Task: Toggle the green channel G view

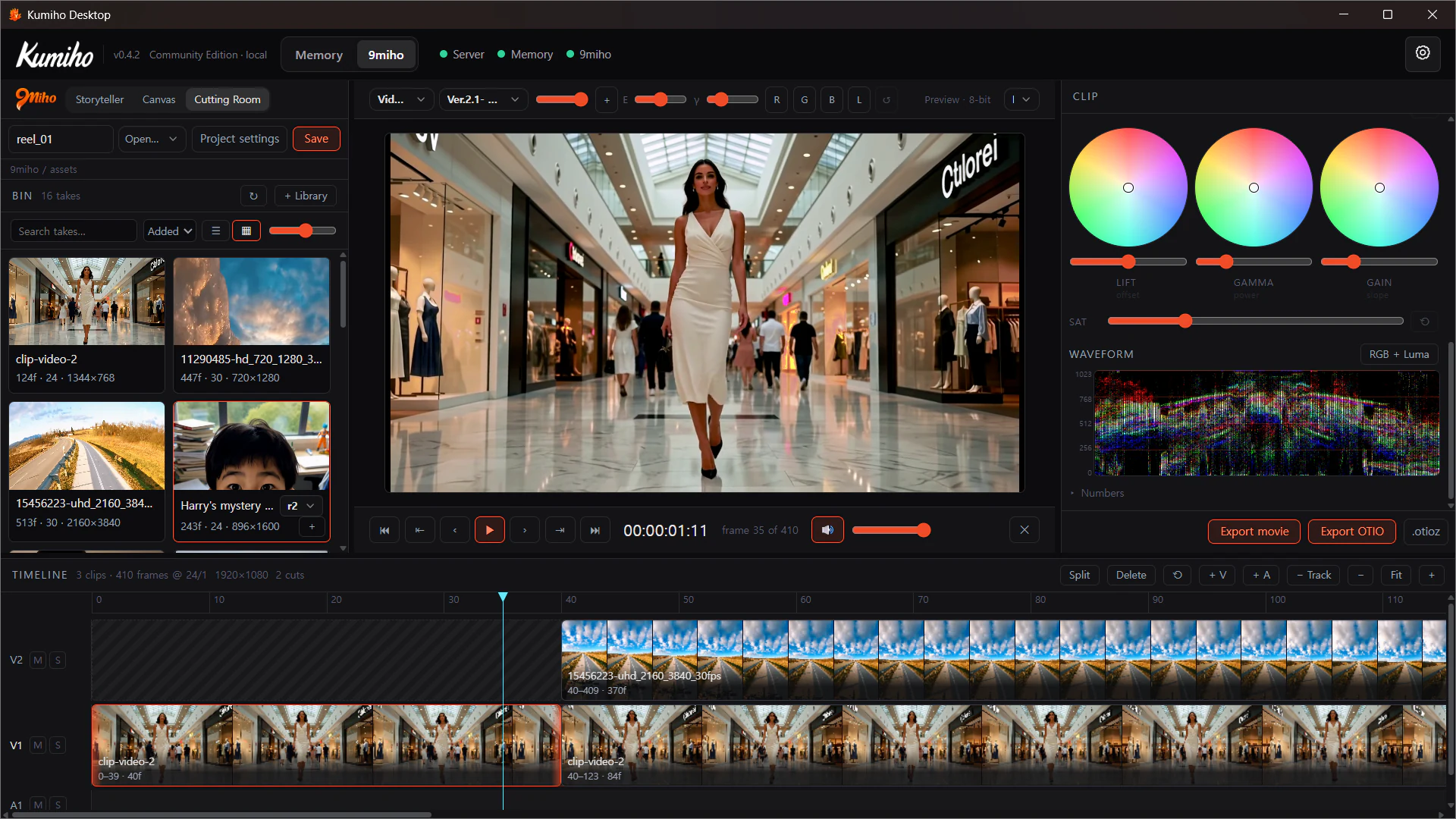Action: pyautogui.click(x=805, y=99)
